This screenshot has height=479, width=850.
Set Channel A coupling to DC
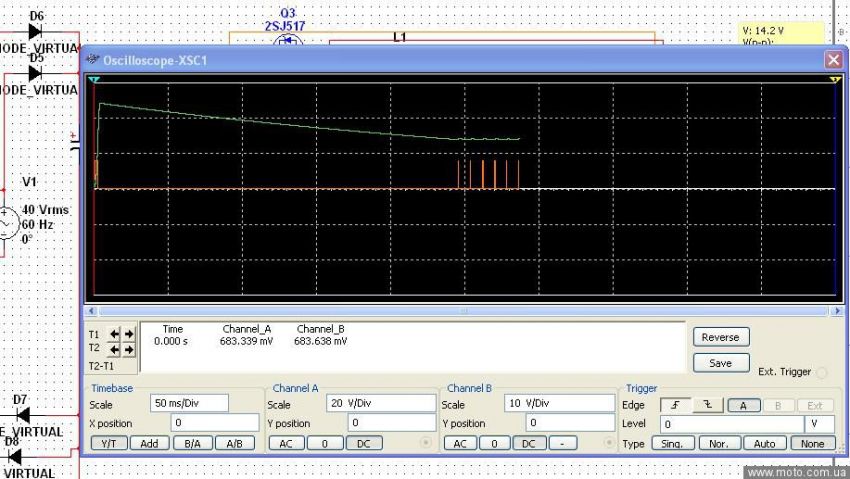click(363, 443)
